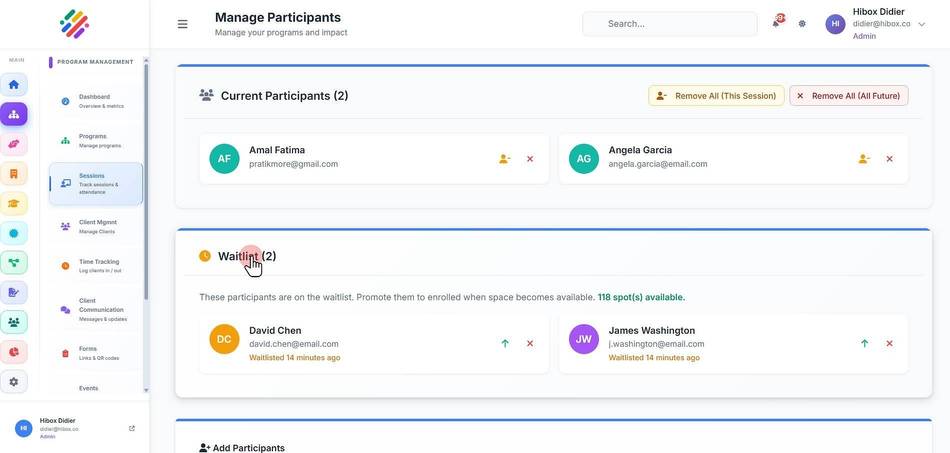Remove David Chen from the waitlist
The width and height of the screenshot is (950, 453).
(530, 343)
